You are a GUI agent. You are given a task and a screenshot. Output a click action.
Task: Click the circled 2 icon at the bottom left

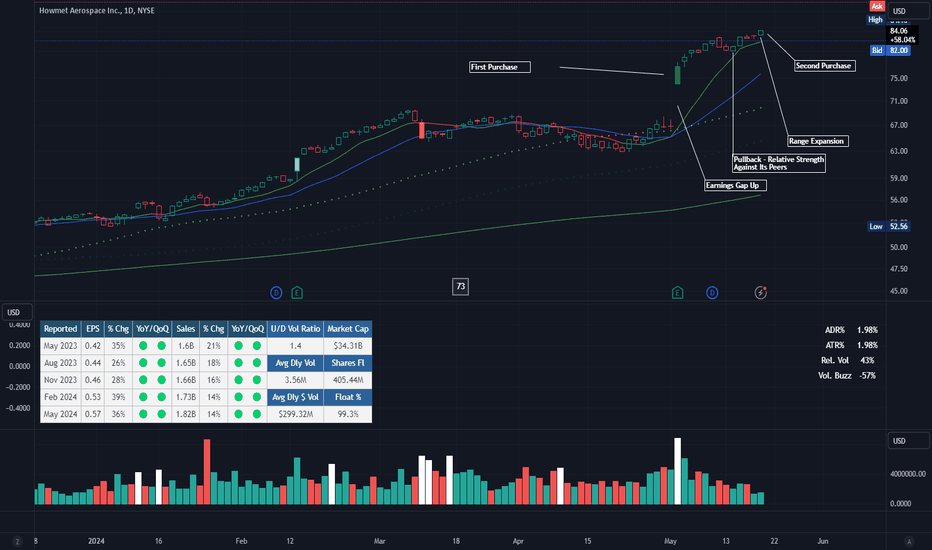pyautogui.click(x=17, y=541)
